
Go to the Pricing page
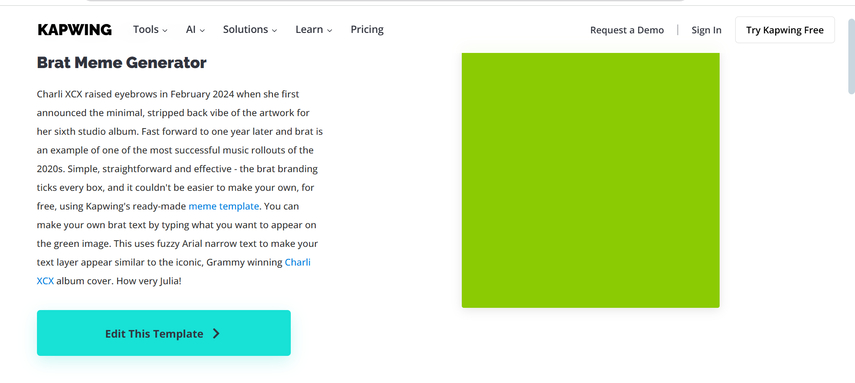pos(367,29)
